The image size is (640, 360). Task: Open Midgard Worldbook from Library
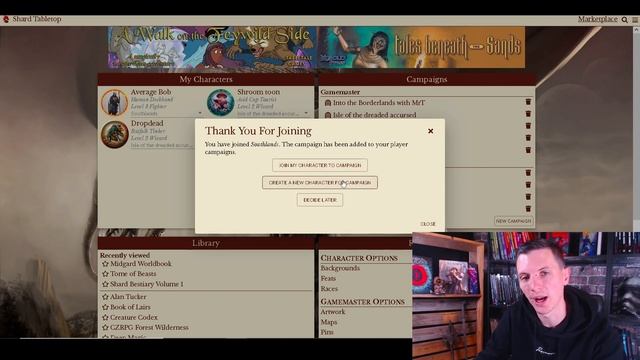(141, 264)
